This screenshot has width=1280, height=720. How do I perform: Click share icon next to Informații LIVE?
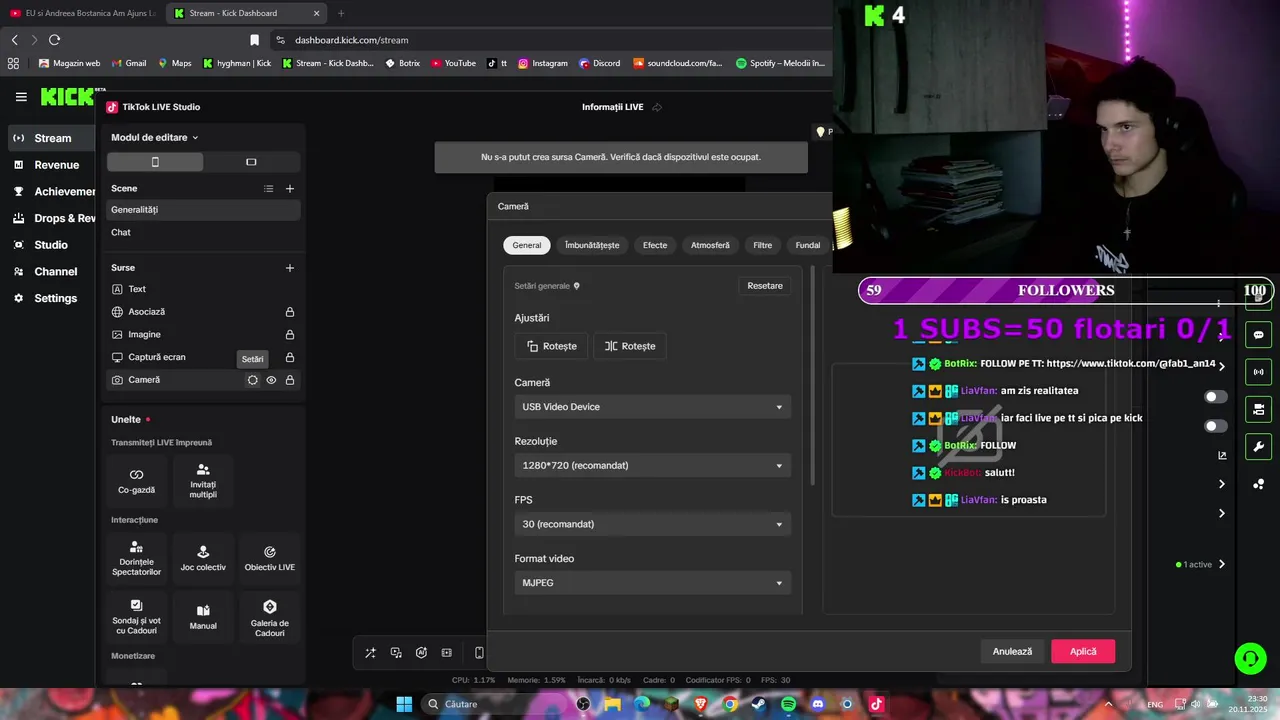[657, 107]
